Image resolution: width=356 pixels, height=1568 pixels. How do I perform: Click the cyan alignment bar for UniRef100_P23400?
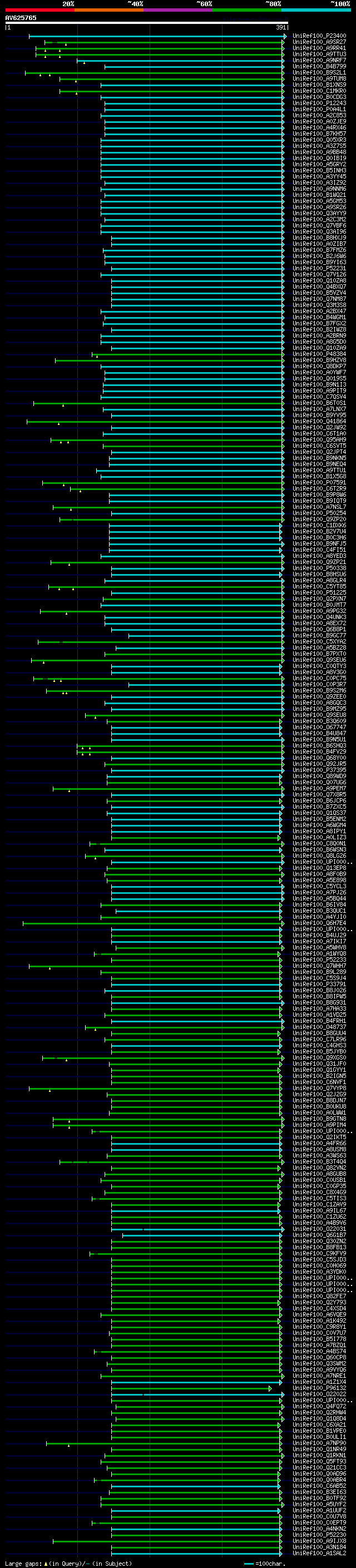point(157,37)
